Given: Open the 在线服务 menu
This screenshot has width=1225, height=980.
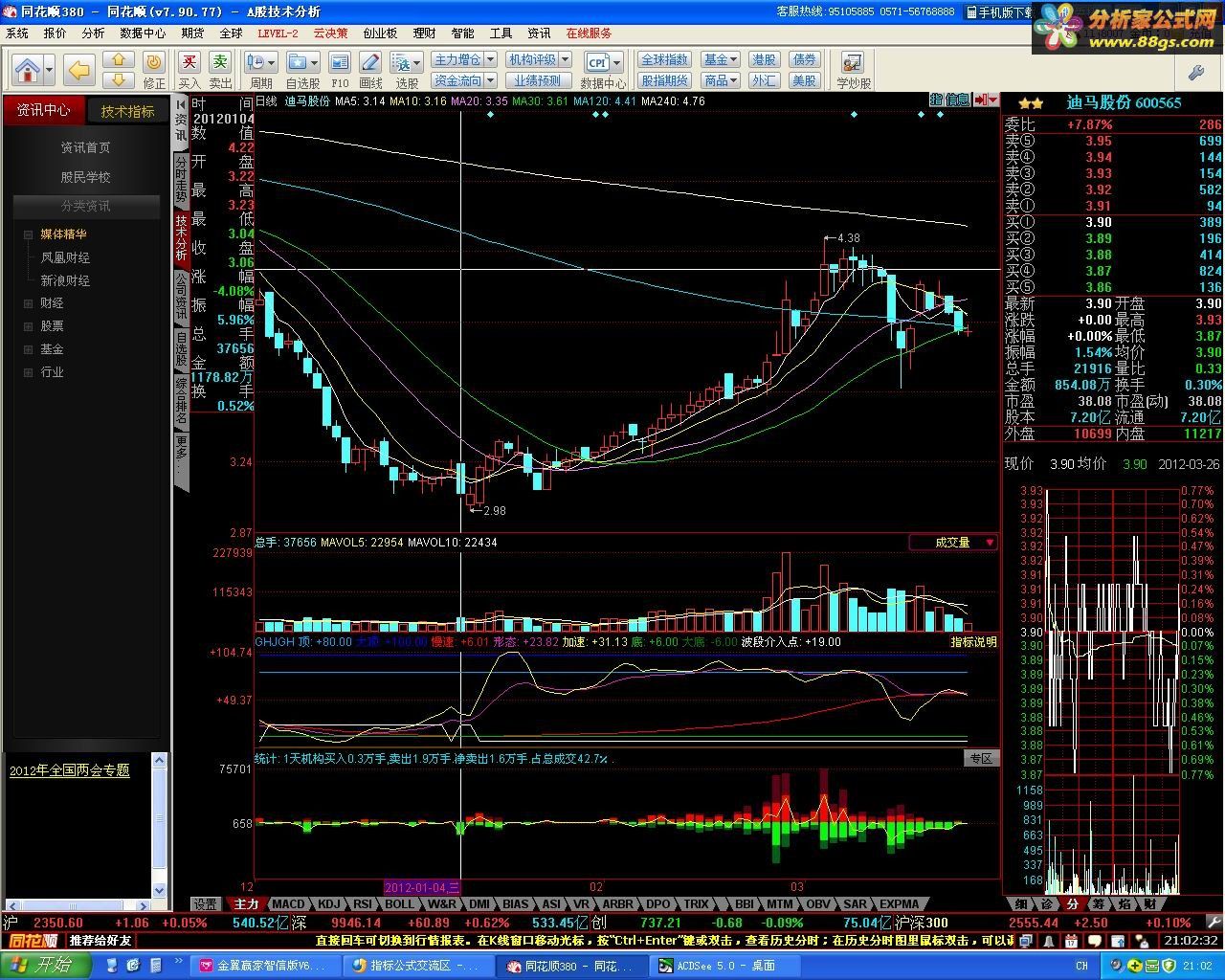Looking at the screenshot, I should coord(589,33).
